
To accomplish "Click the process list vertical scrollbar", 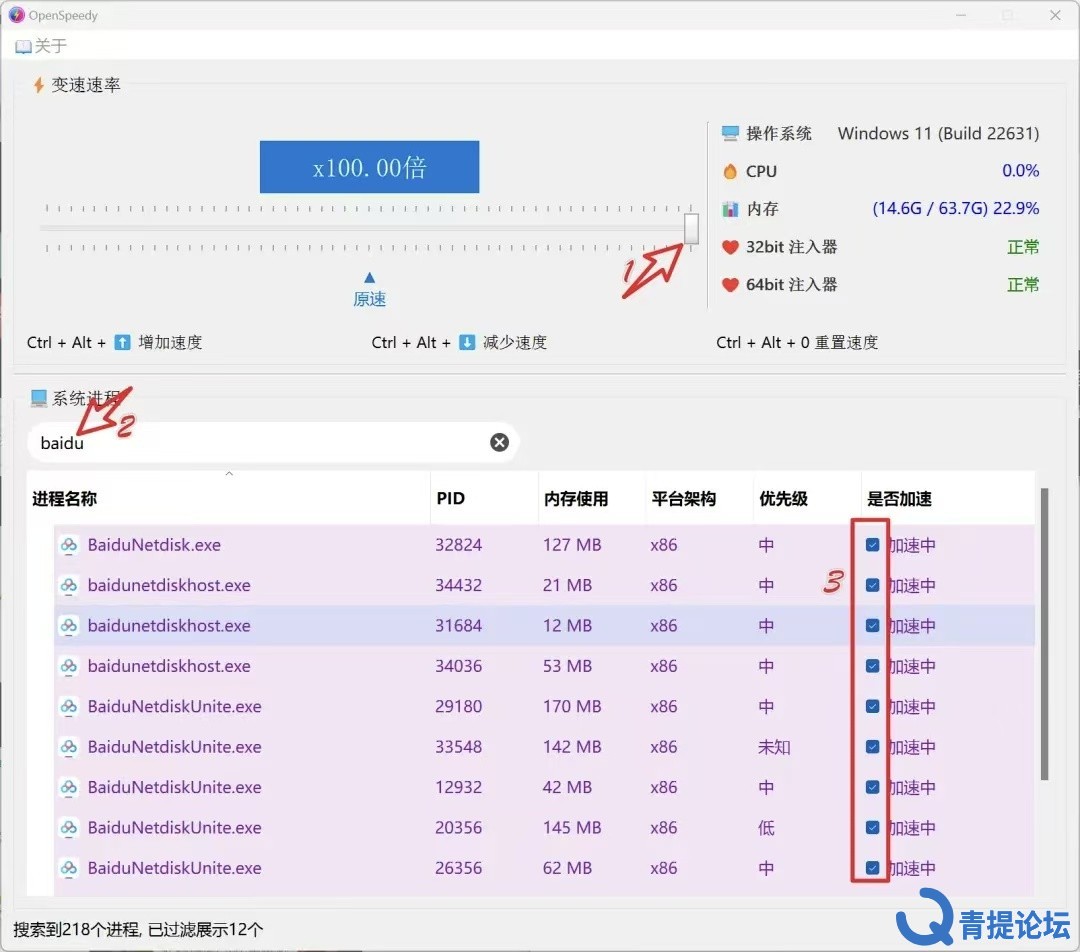I will (x=1044, y=634).
